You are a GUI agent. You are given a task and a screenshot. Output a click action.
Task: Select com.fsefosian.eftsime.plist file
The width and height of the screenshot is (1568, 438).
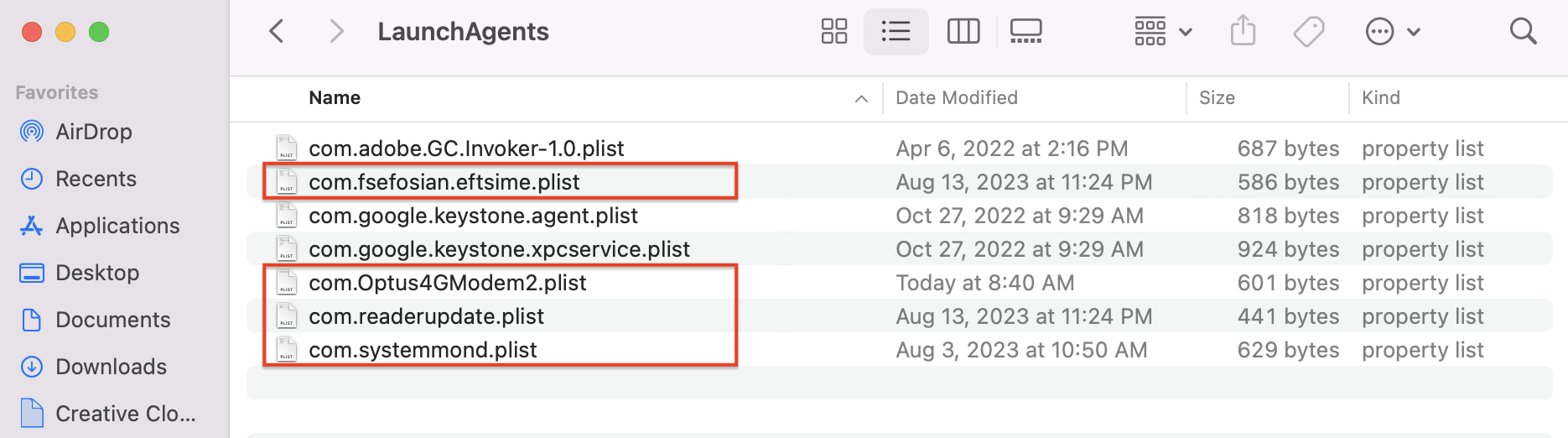pyautogui.click(x=444, y=182)
